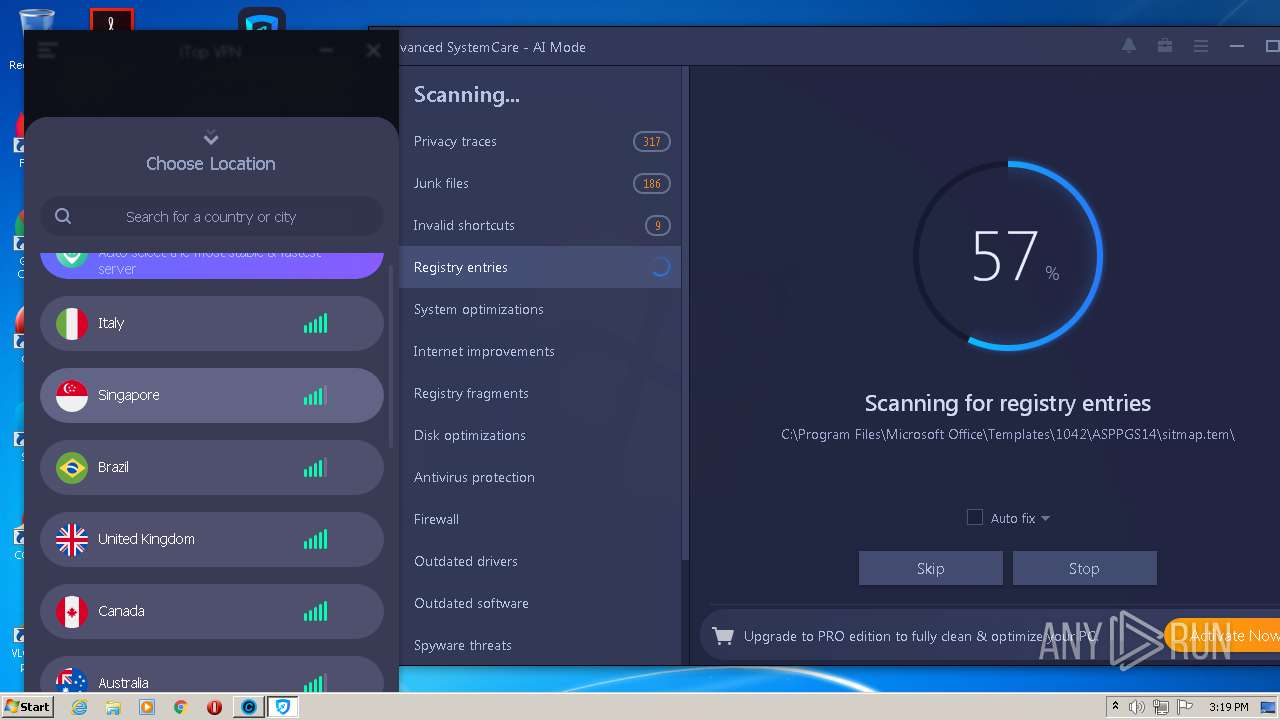The height and width of the screenshot is (720, 1280).
Task: Skip the current registry entries scan
Action: (x=931, y=568)
